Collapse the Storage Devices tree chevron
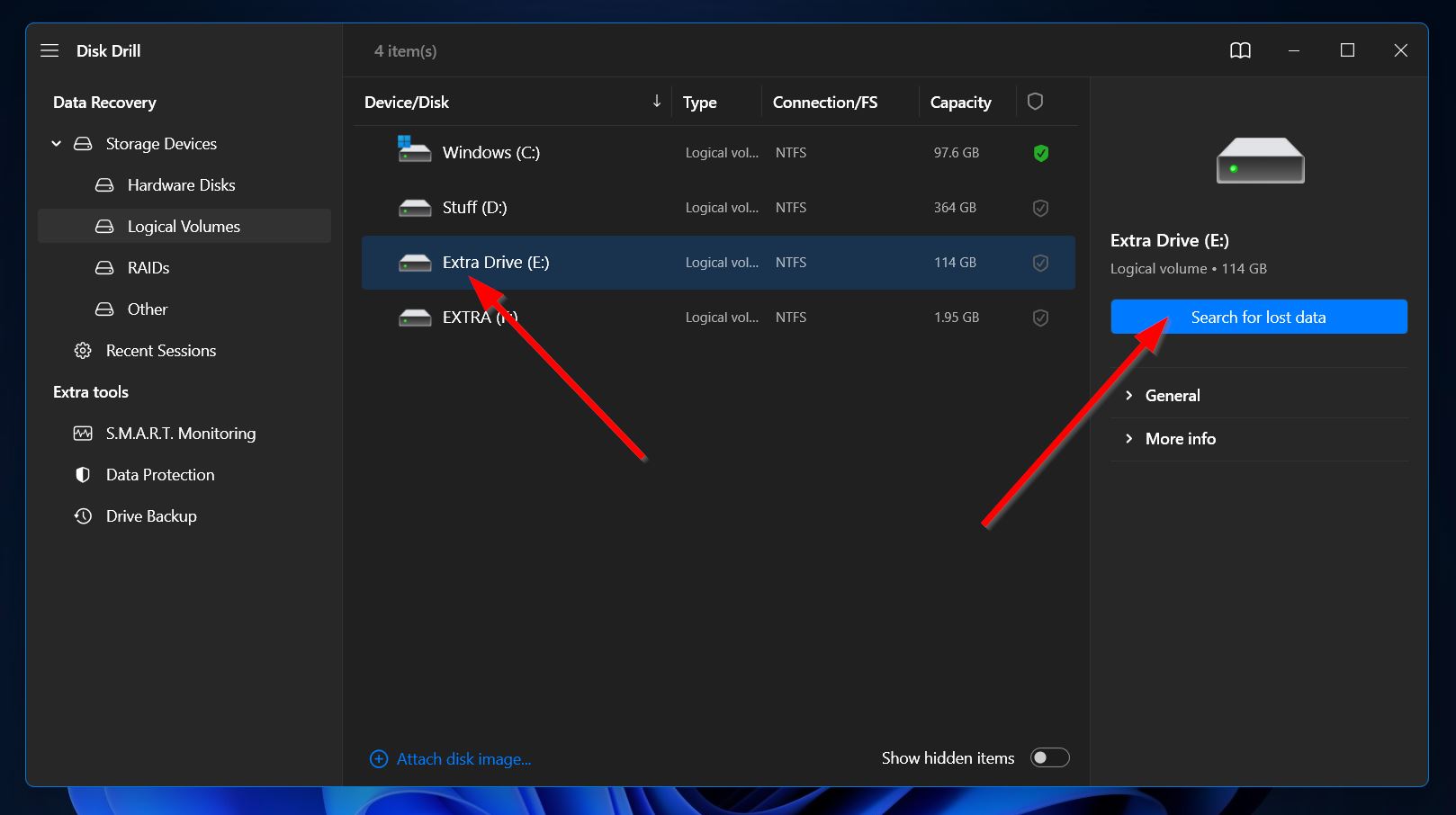 (x=57, y=143)
